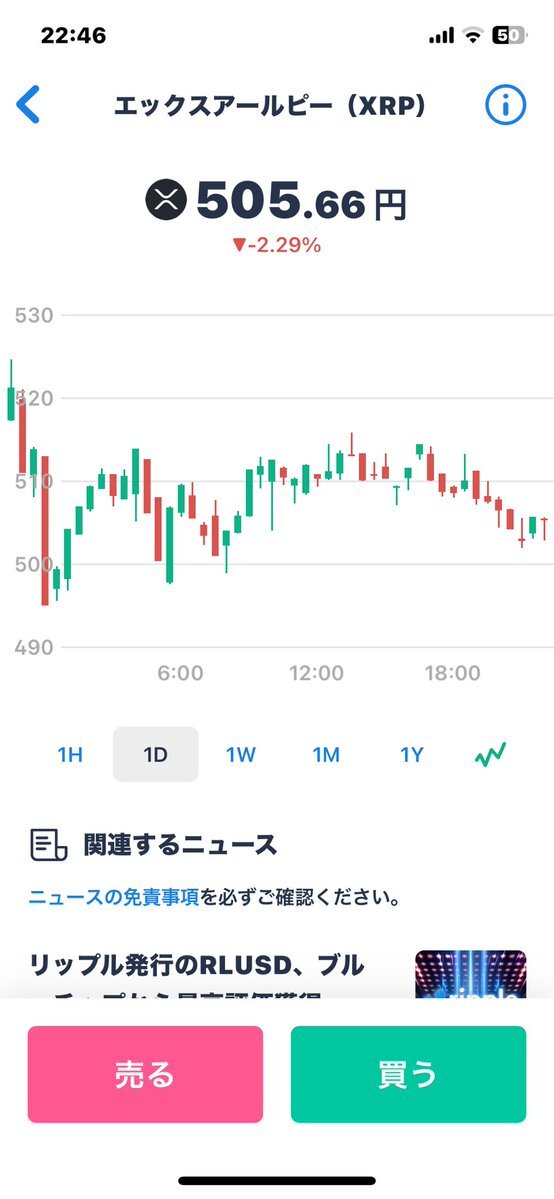Tap the latest candlestick on the chart

tap(544, 528)
